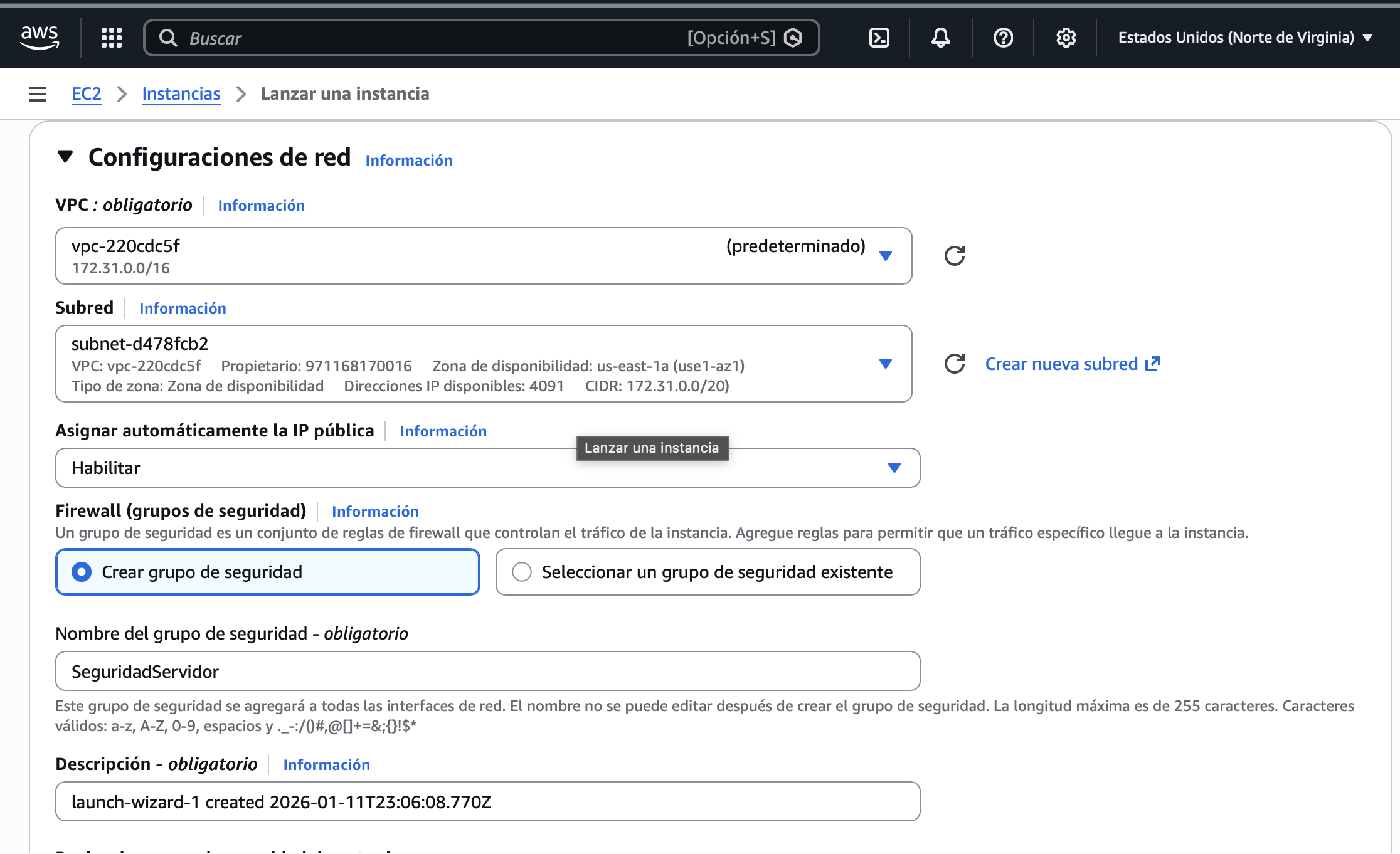Screen dimensions: 1400x854
Task: Refresh the subnet list icon
Action: pyautogui.click(x=954, y=364)
